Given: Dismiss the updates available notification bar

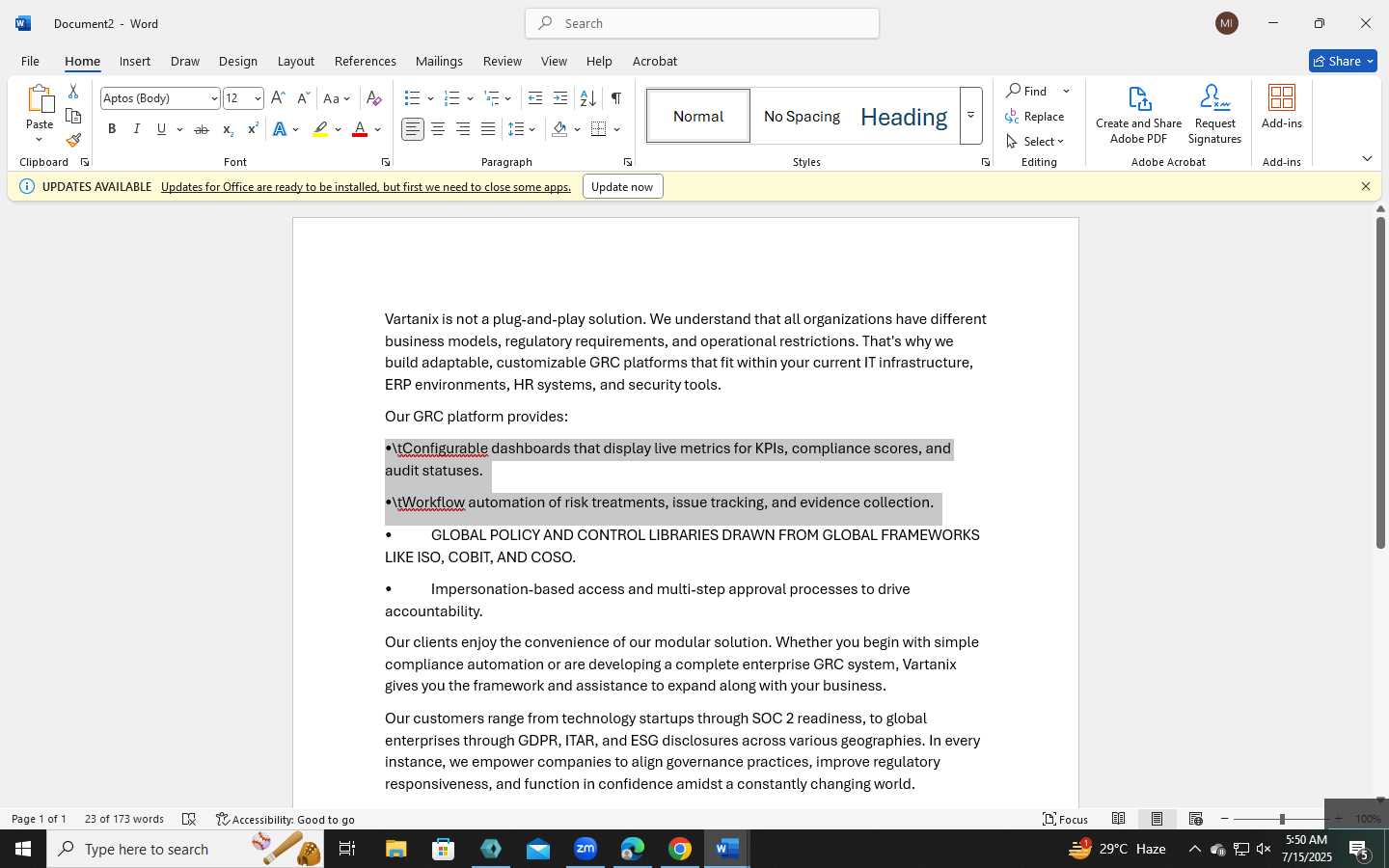Looking at the screenshot, I should (x=1366, y=186).
